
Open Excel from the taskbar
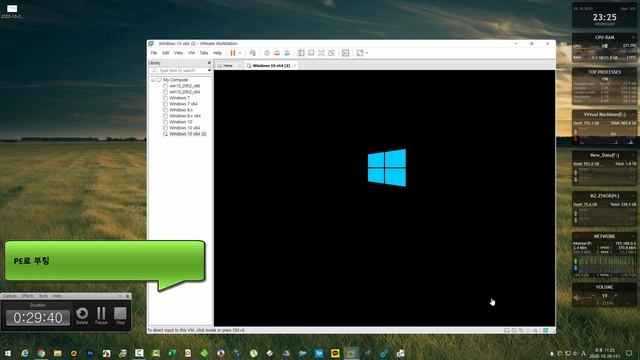coord(172,353)
